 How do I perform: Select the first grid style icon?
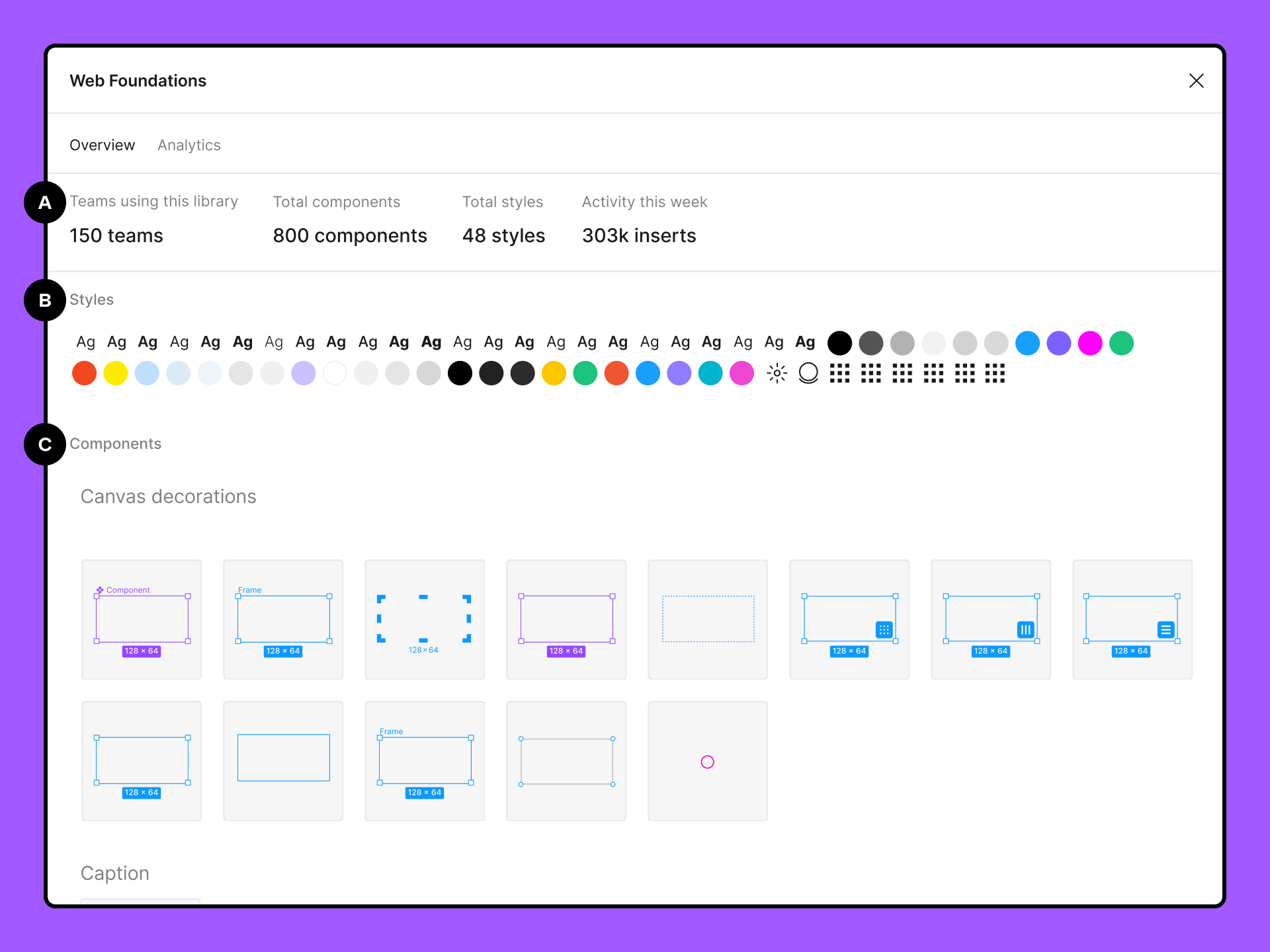(839, 374)
